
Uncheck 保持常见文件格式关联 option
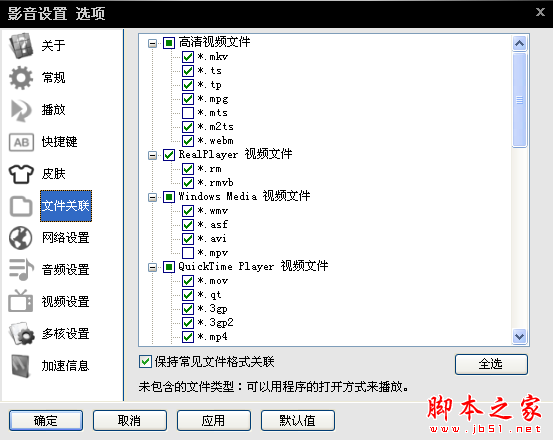(145, 362)
